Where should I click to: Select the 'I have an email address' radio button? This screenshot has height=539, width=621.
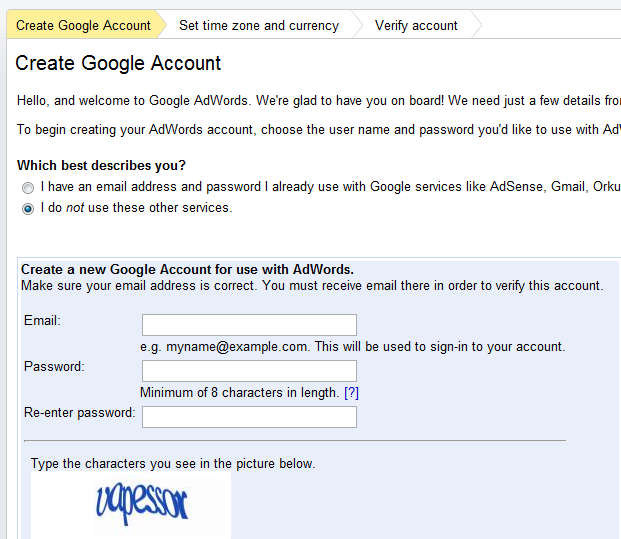[28, 188]
